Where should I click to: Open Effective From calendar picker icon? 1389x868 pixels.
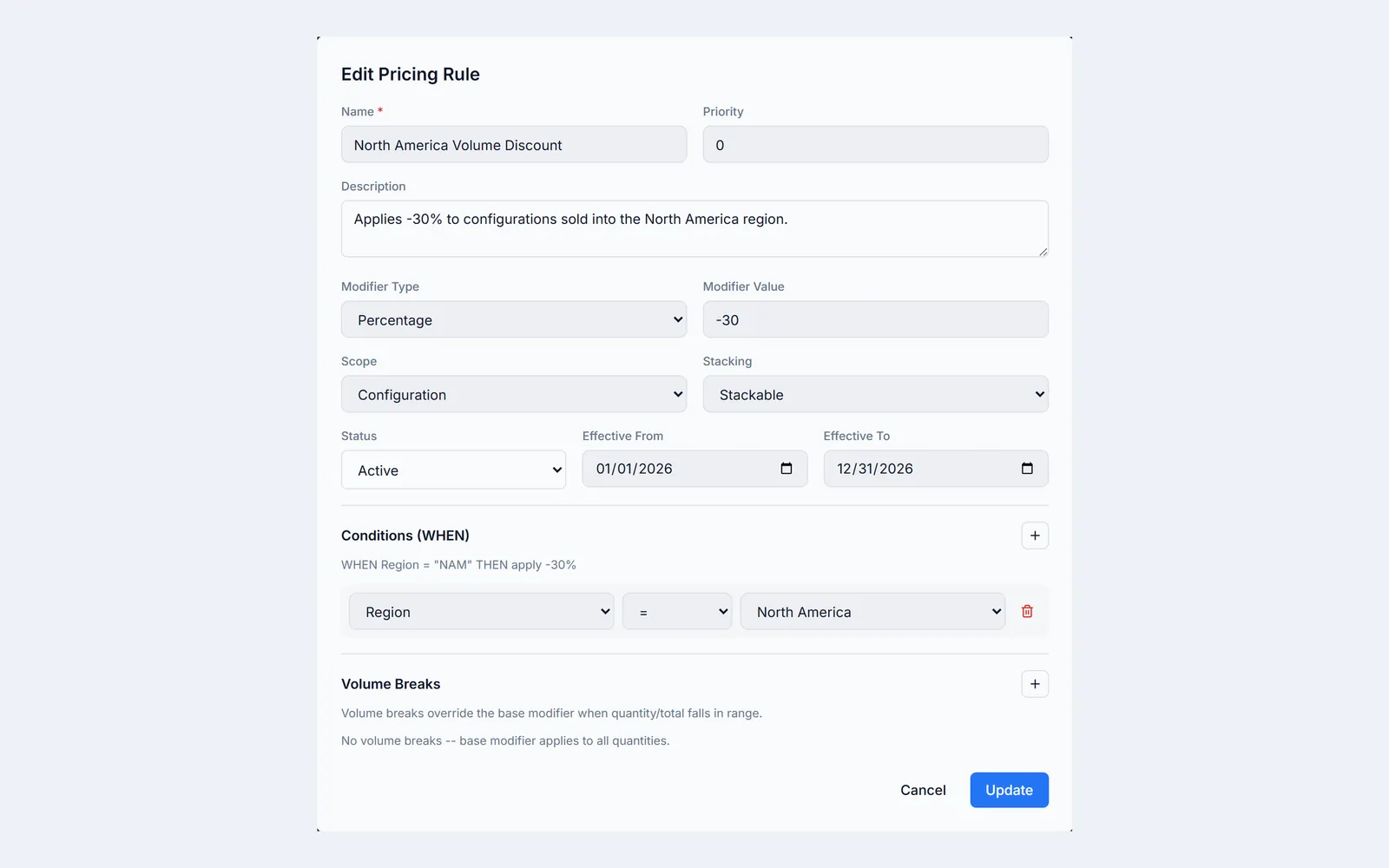point(787,469)
